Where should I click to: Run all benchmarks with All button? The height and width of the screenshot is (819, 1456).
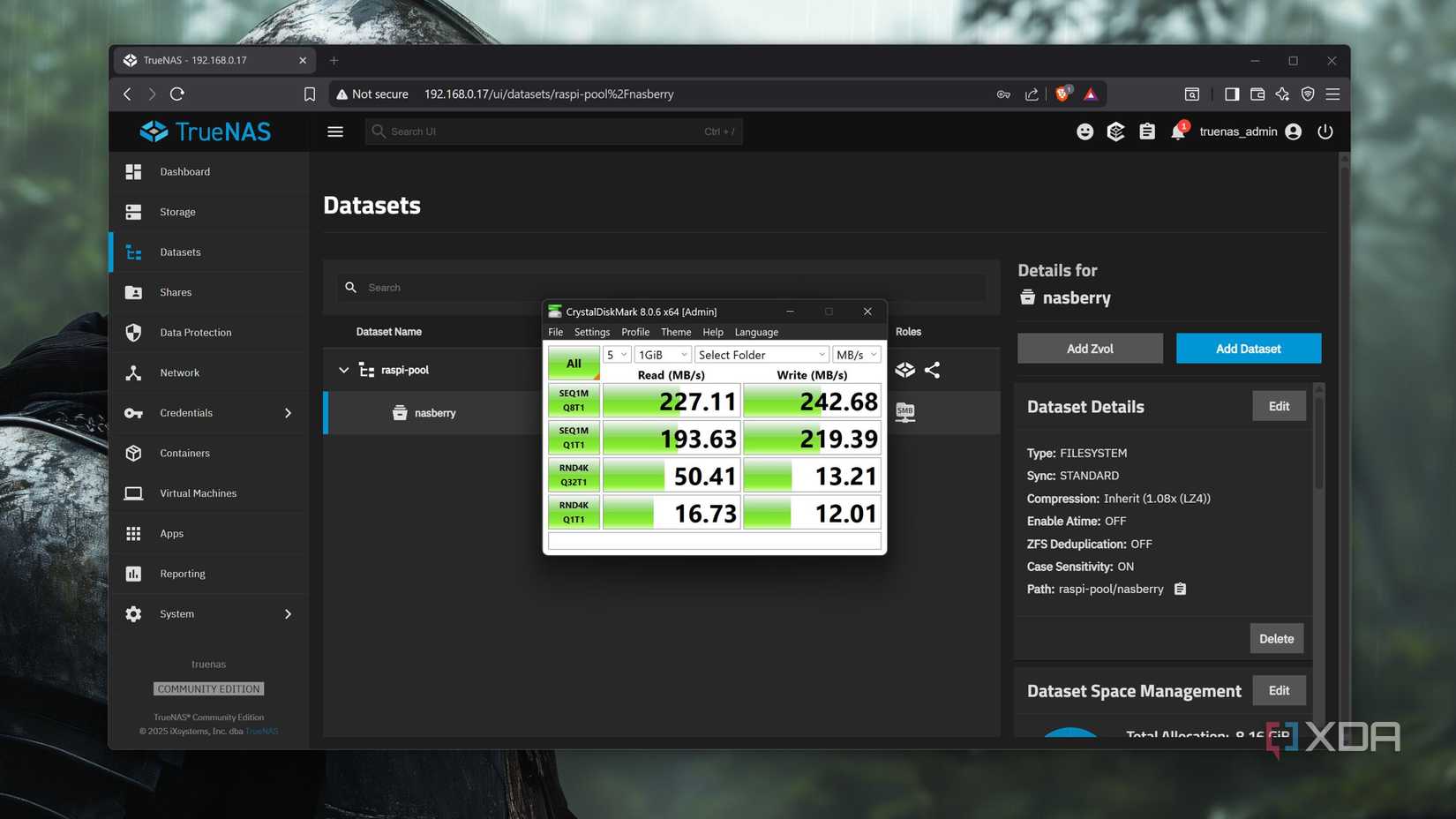click(x=574, y=364)
